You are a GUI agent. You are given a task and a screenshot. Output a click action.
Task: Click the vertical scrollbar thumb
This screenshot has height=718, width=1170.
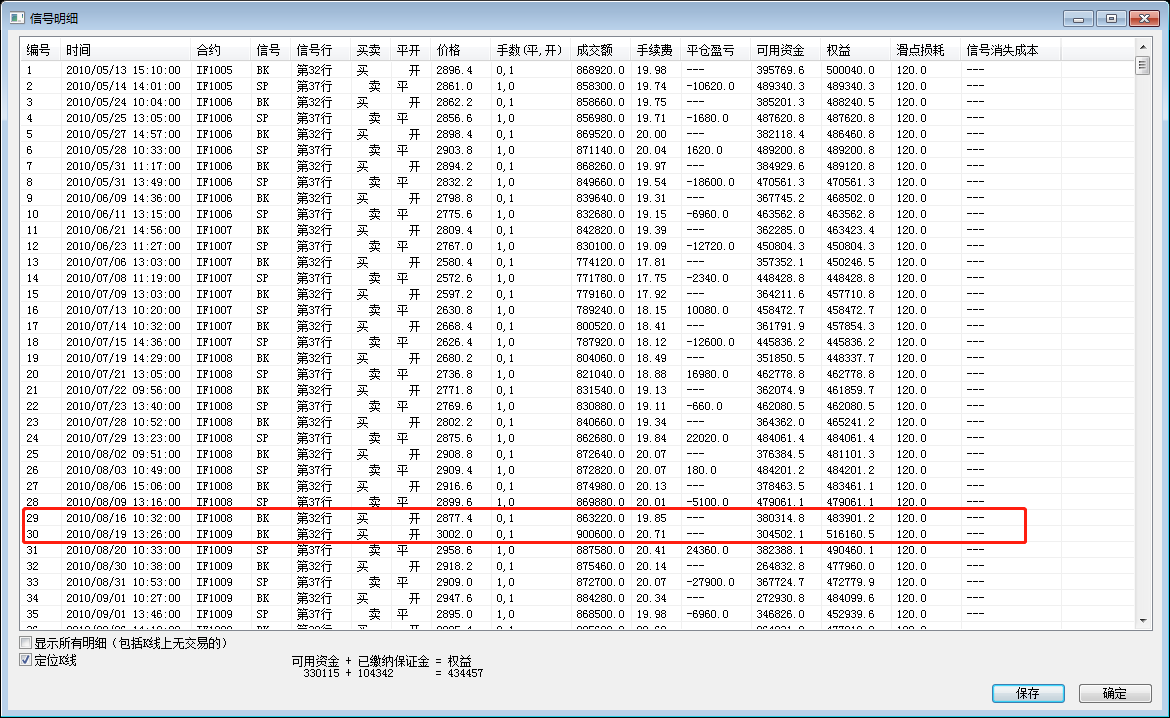point(1142,66)
